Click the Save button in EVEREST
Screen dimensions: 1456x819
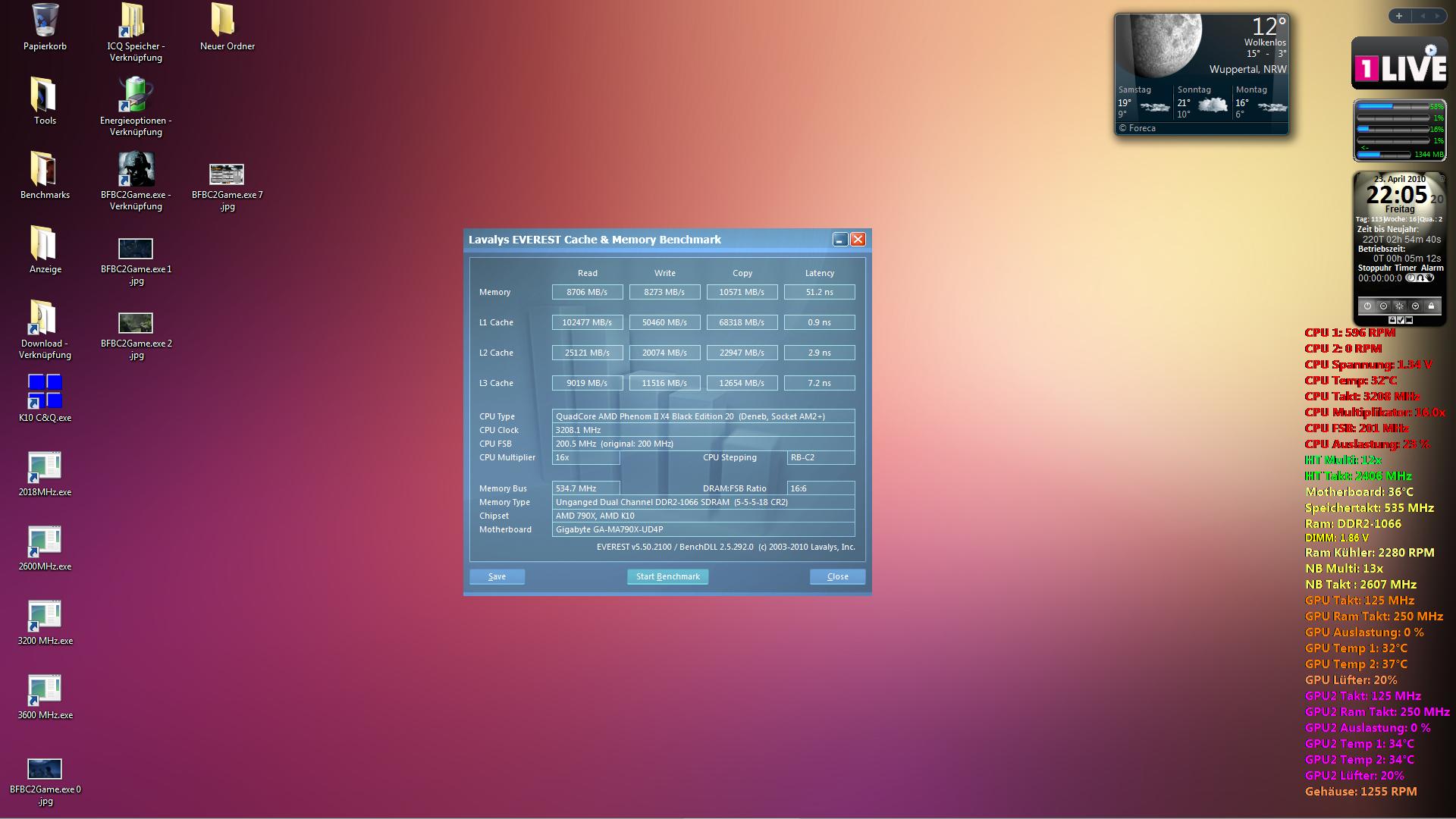[x=497, y=576]
